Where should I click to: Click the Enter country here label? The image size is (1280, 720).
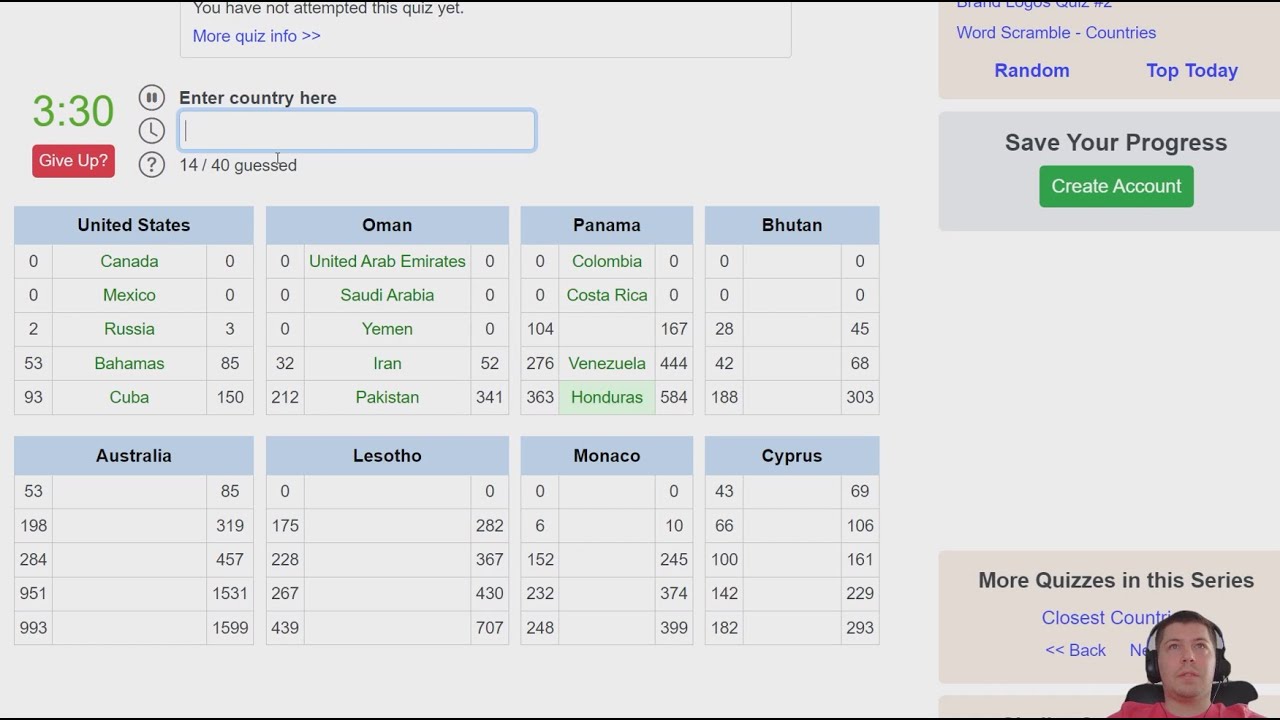(258, 98)
